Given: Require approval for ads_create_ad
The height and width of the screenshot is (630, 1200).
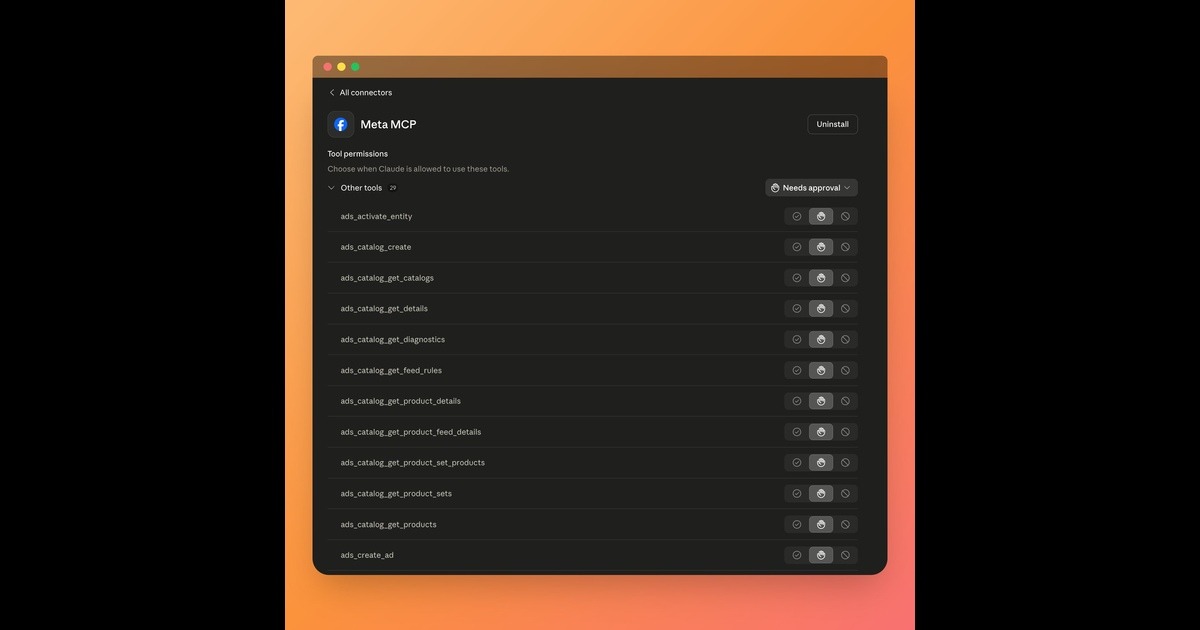Looking at the screenshot, I should coord(821,555).
